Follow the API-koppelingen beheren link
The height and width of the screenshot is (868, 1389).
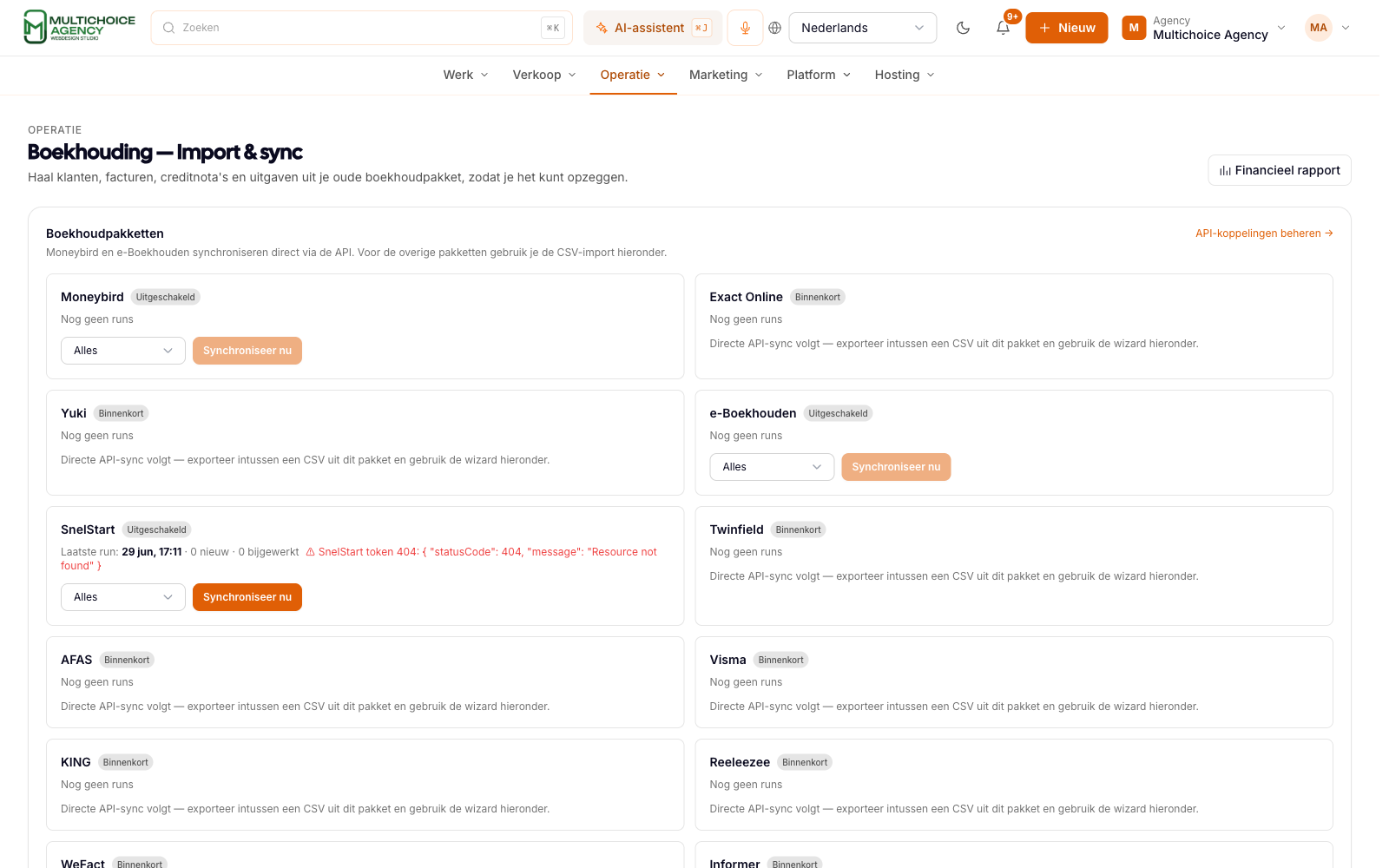1264,233
